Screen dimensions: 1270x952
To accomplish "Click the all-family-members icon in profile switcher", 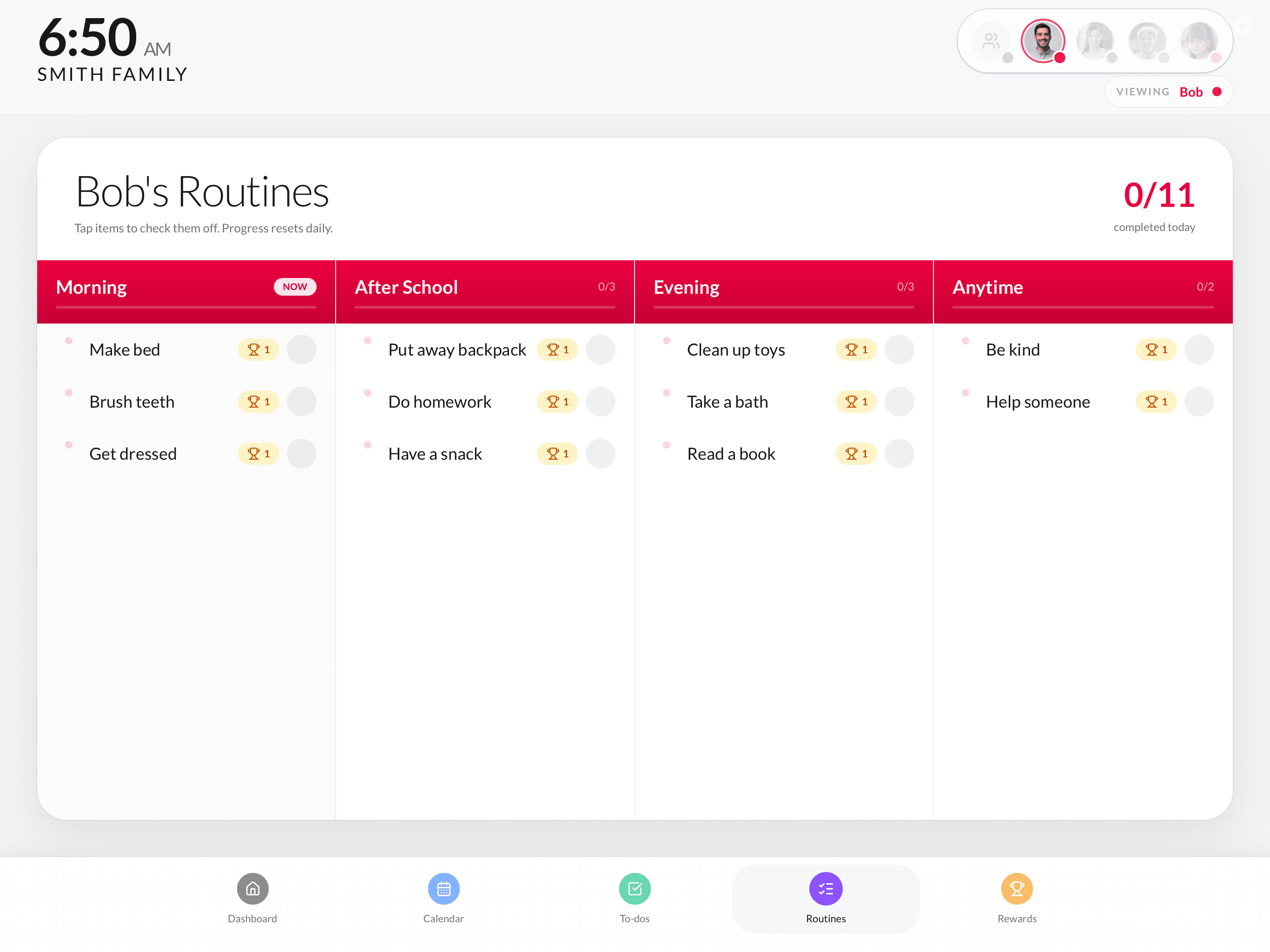I will click(991, 40).
